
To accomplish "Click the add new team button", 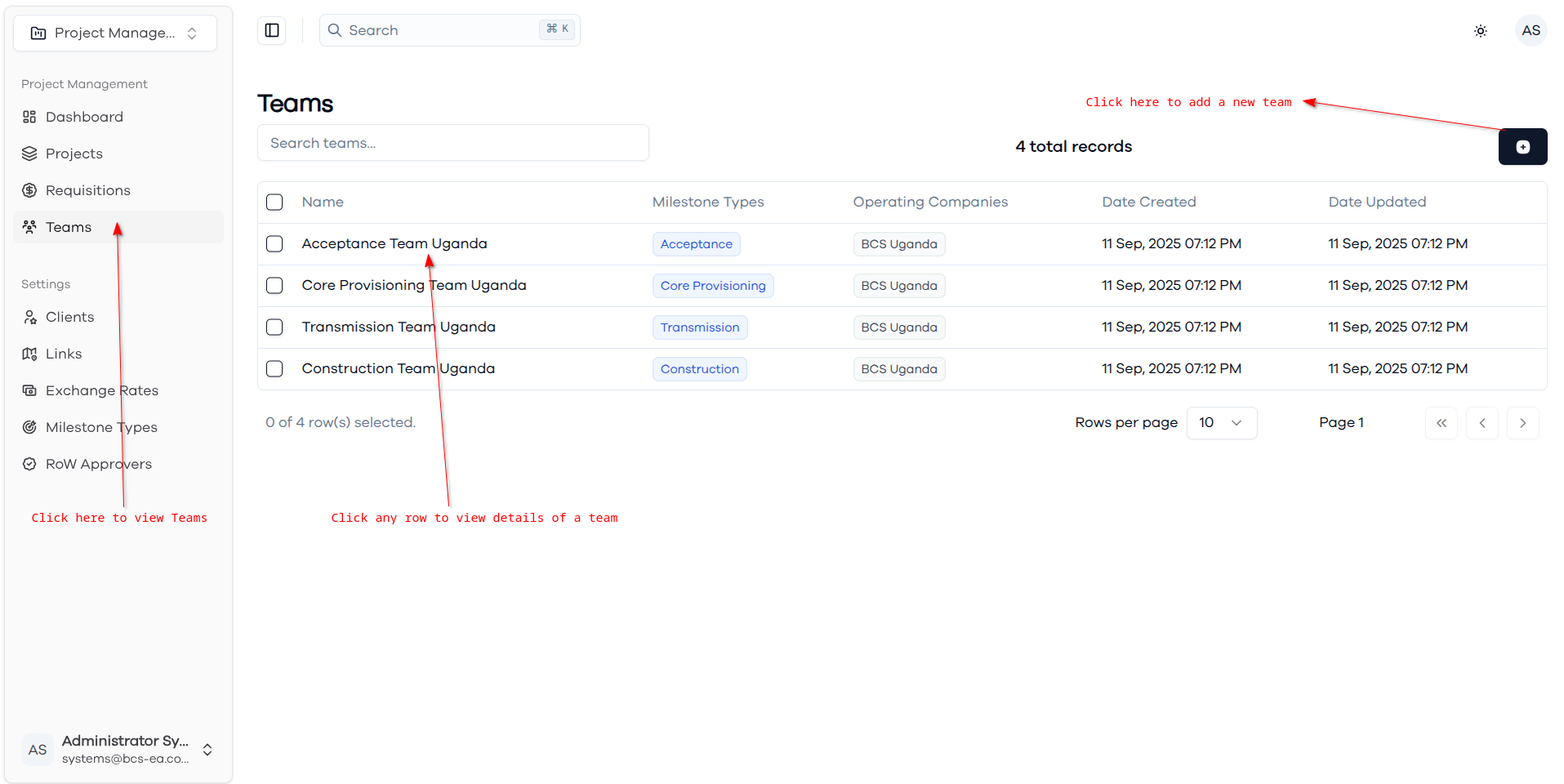I will [x=1522, y=147].
